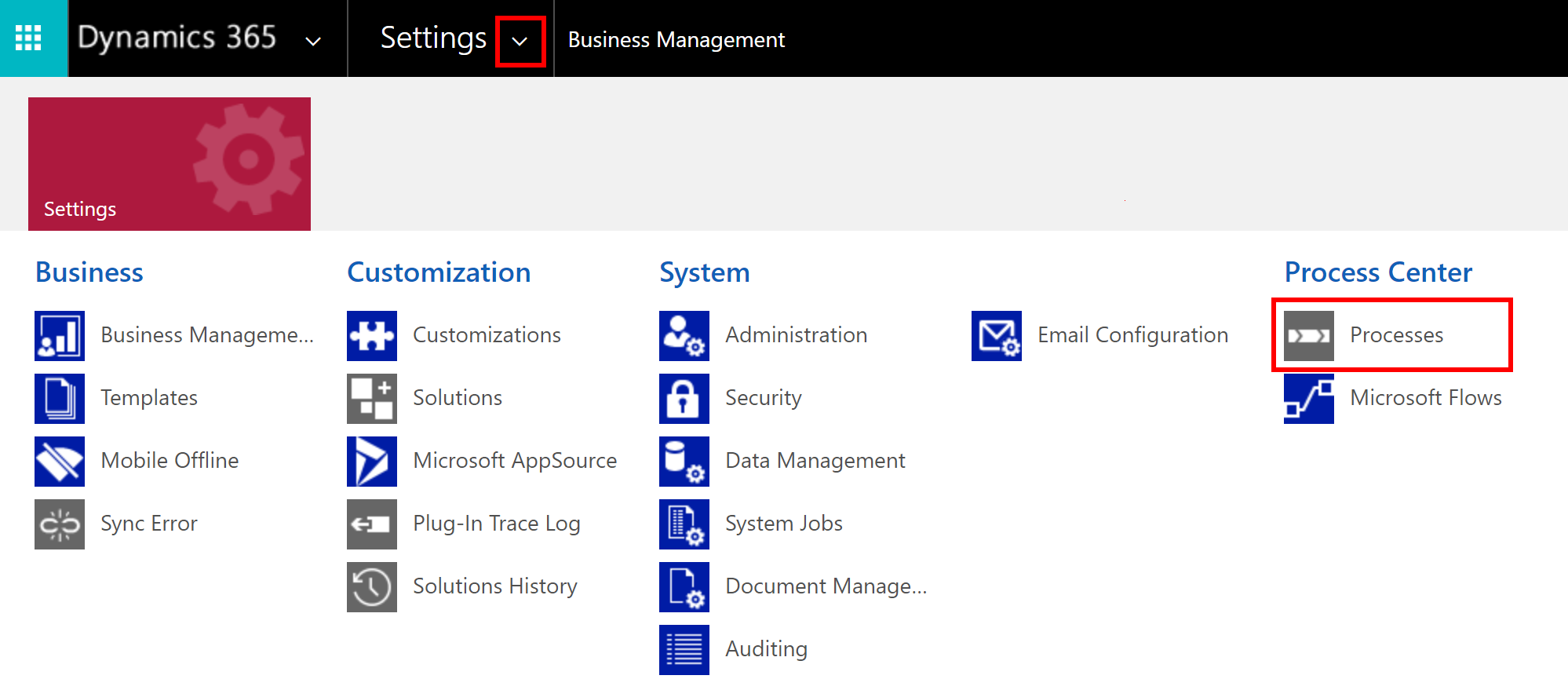Open the Microsoft AppSource icon
This screenshot has width=1568, height=690.
tap(371, 461)
